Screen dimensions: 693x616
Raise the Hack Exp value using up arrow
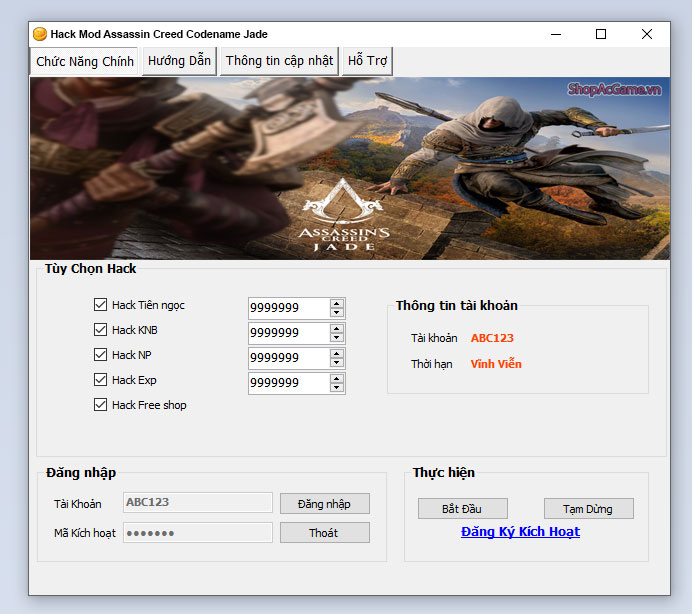[x=337, y=379]
